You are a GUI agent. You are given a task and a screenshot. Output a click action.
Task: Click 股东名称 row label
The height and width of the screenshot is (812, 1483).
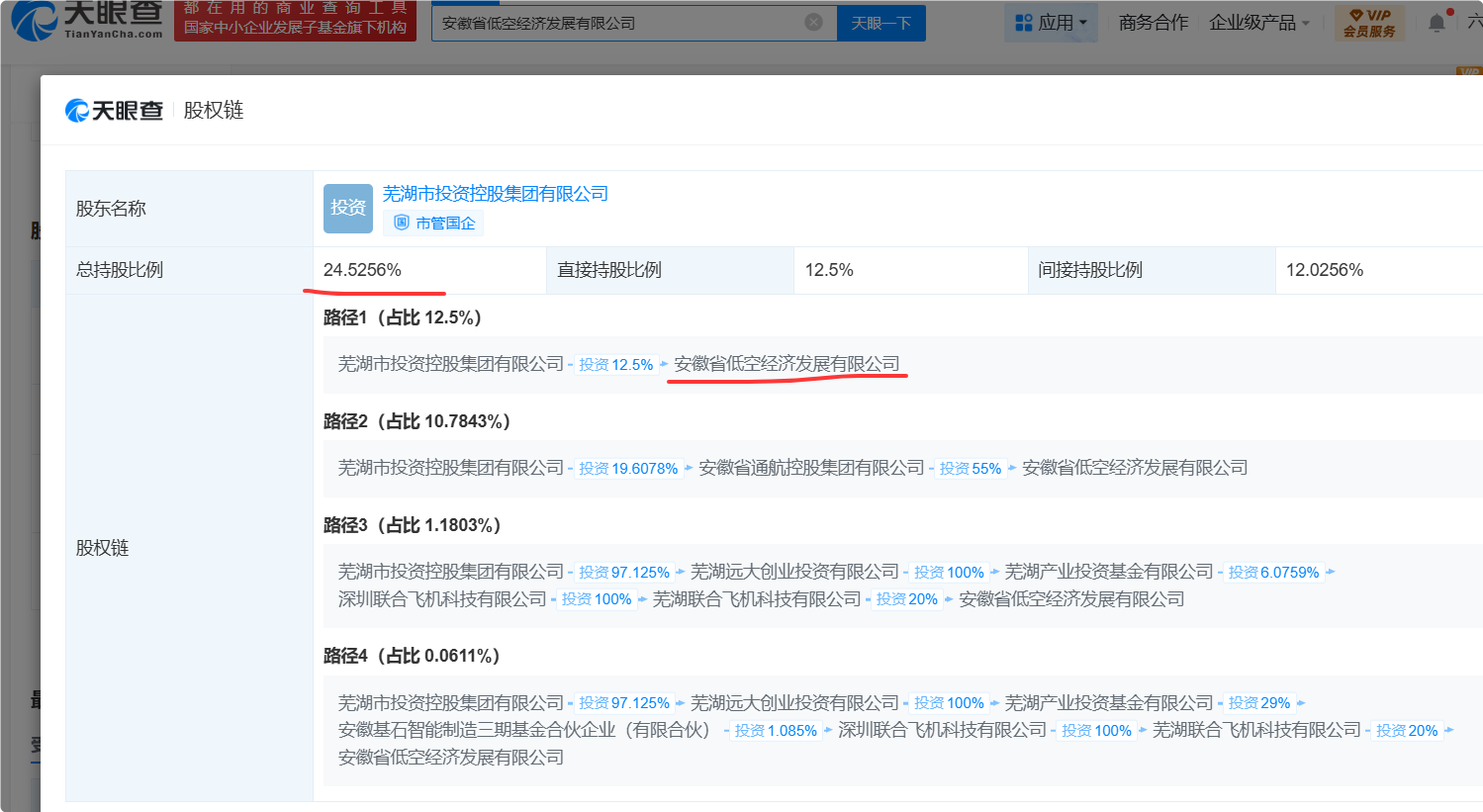(111, 209)
